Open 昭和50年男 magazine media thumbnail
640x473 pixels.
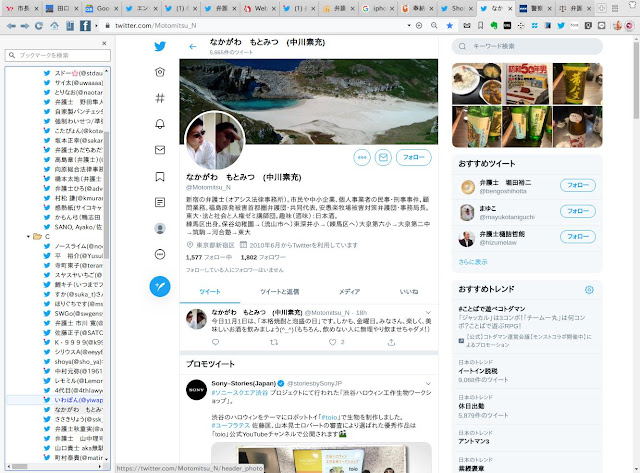click(527, 84)
